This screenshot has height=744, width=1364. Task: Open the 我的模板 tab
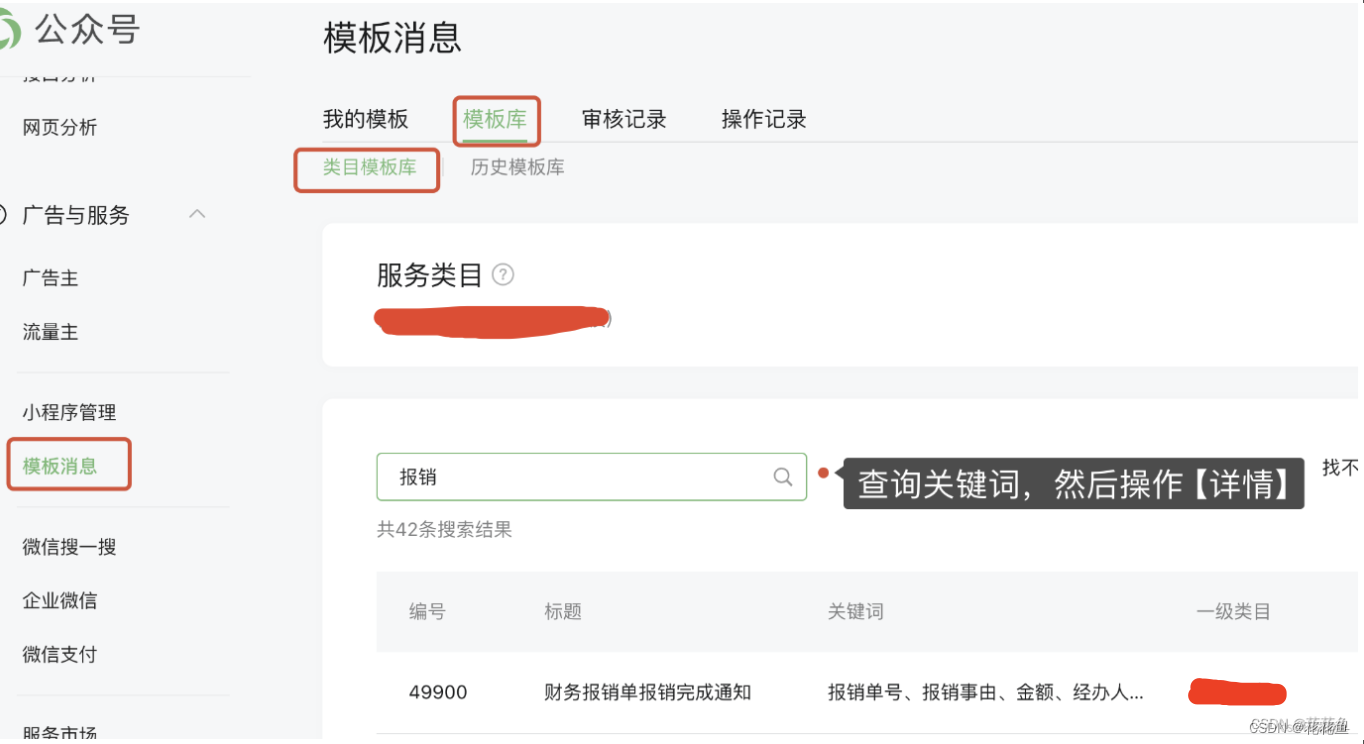(x=365, y=119)
